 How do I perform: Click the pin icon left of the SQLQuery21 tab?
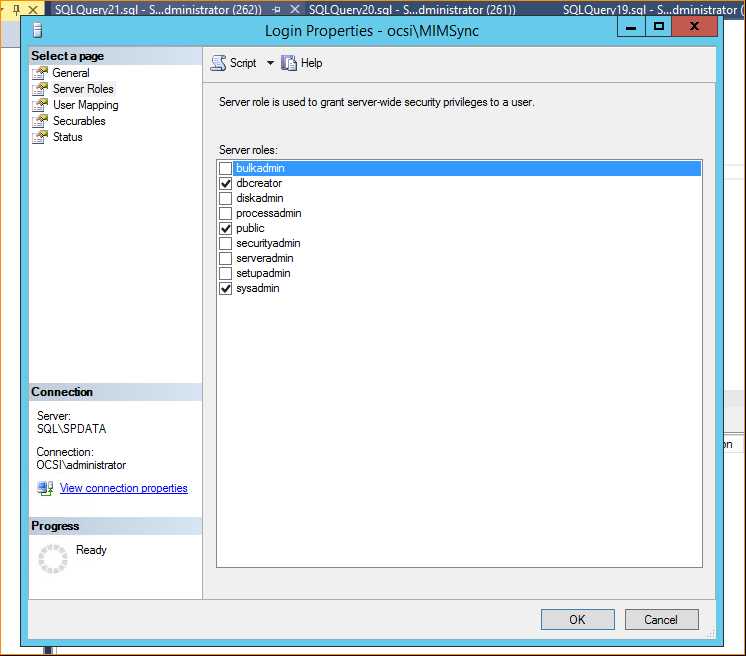click(x=17, y=9)
